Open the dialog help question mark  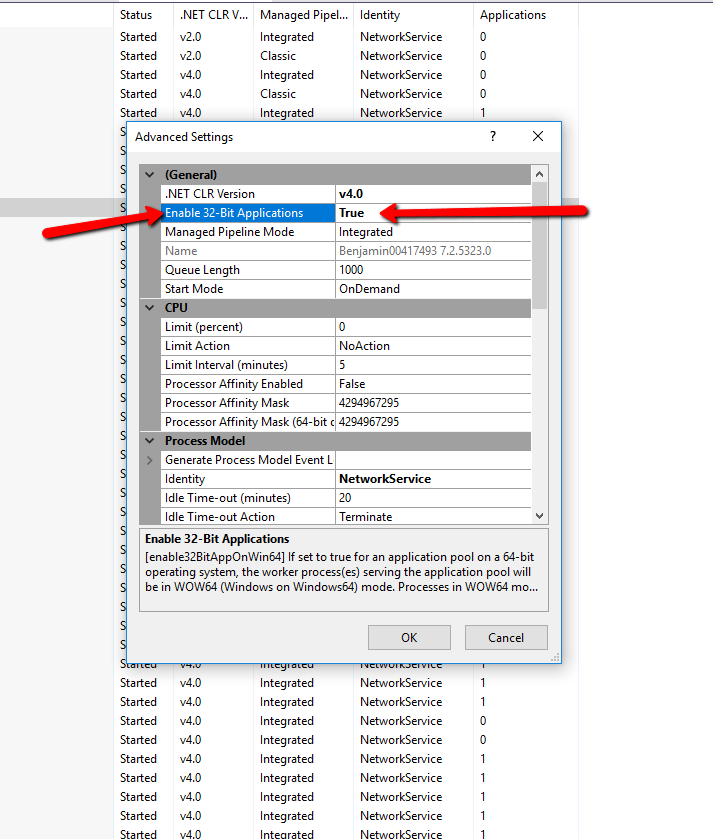coord(493,136)
